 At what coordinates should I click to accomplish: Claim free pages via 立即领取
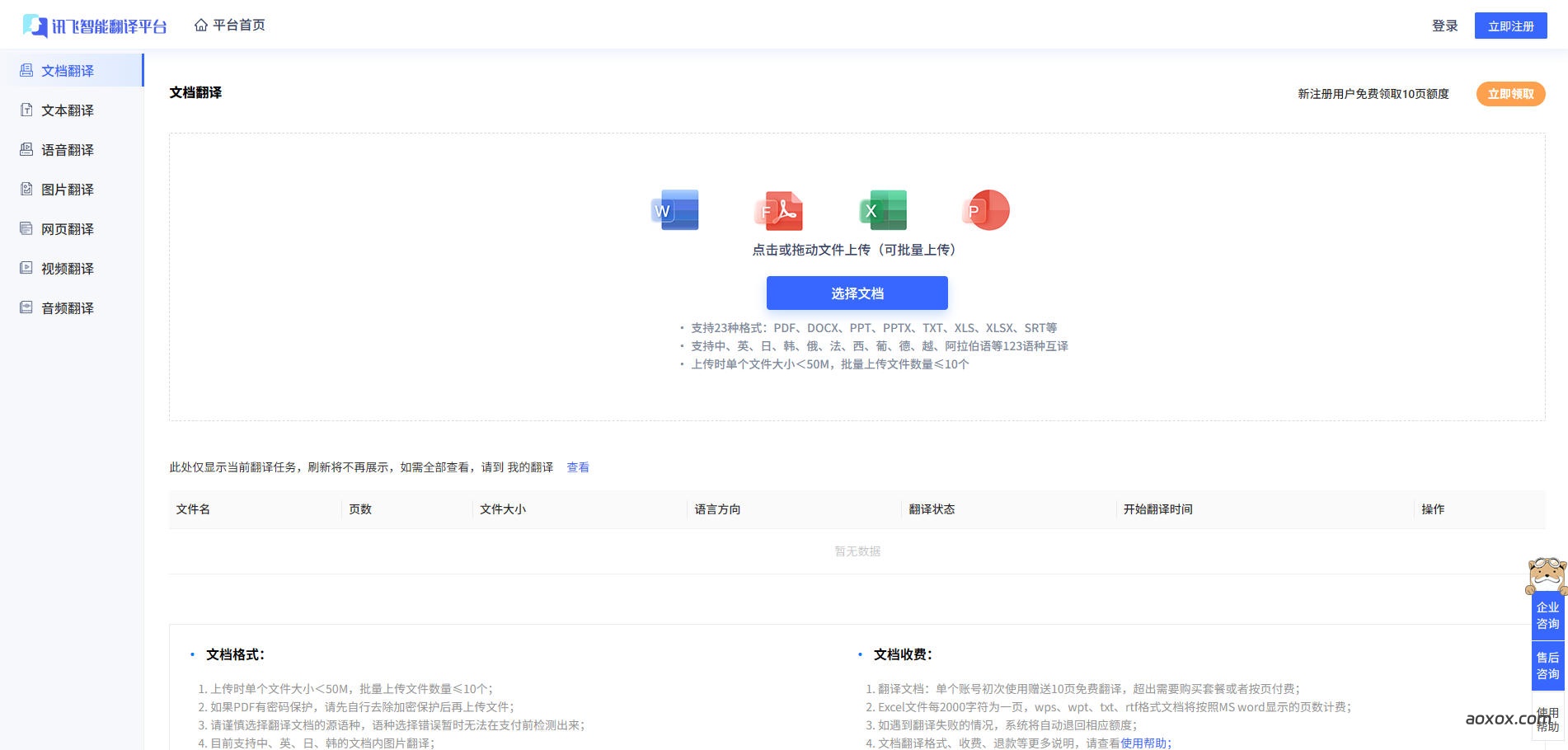tap(1510, 93)
